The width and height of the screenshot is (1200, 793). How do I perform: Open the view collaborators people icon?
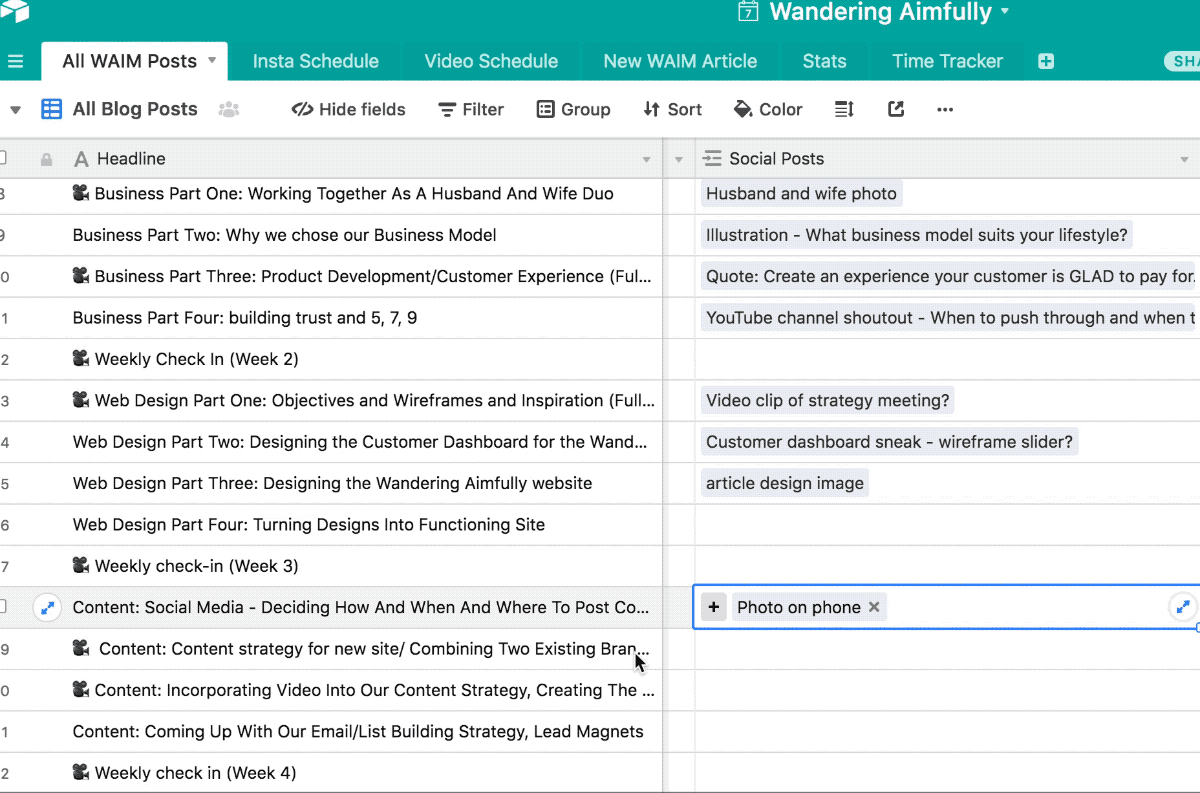click(x=229, y=109)
